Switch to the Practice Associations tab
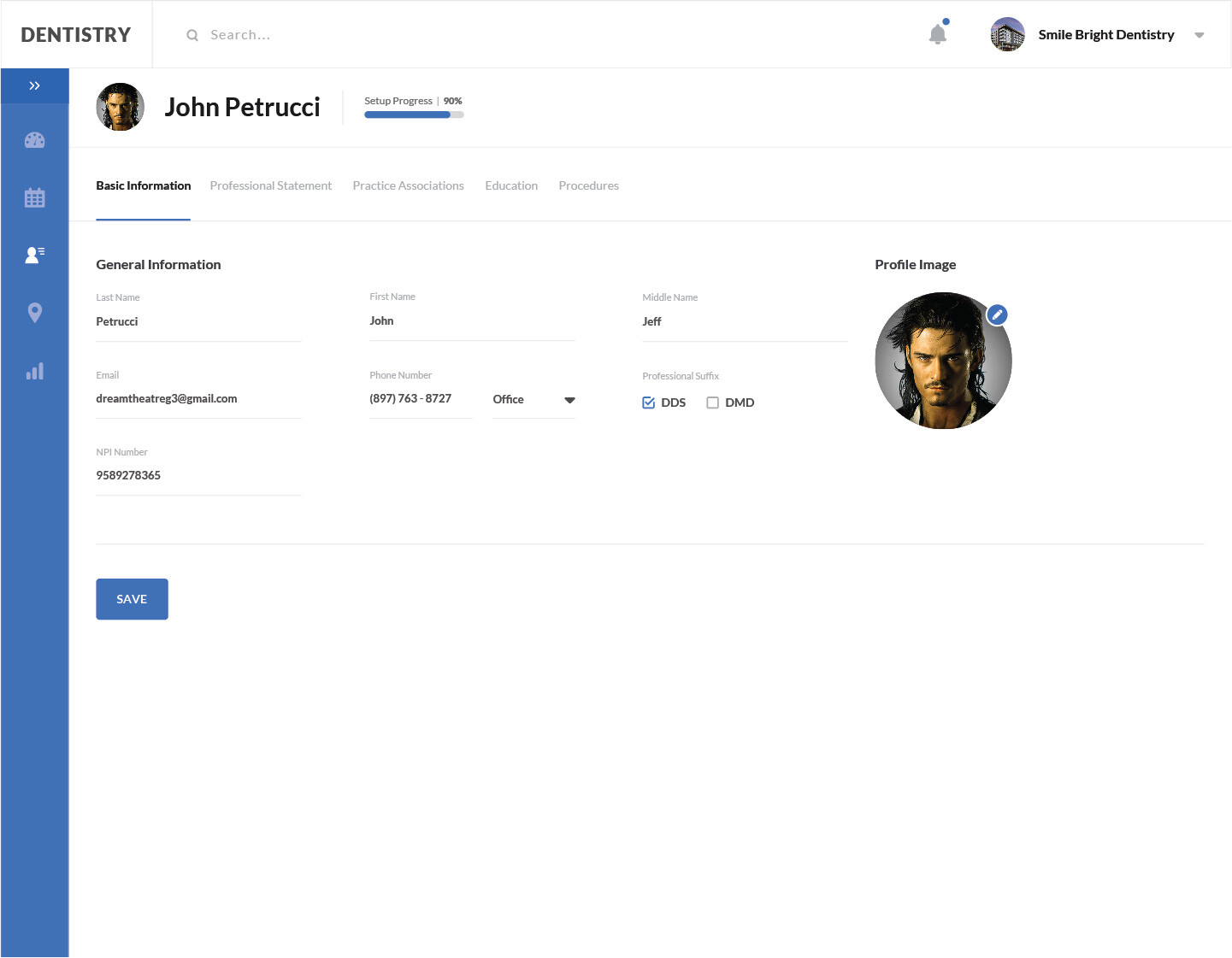 coord(408,185)
